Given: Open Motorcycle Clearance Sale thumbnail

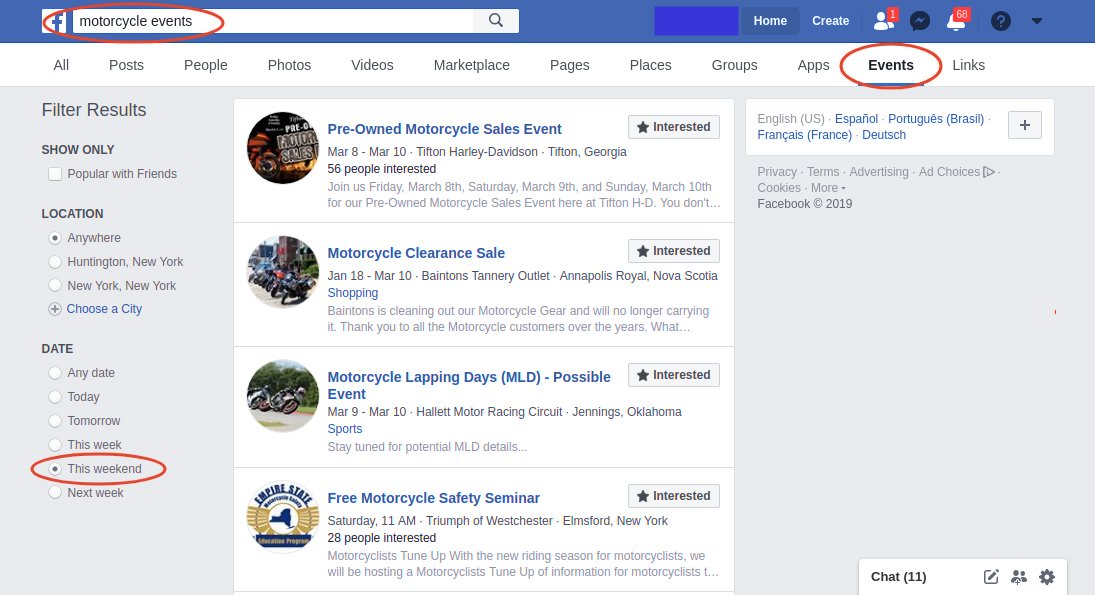Looking at the screenshot, I should tap(283, 272).
